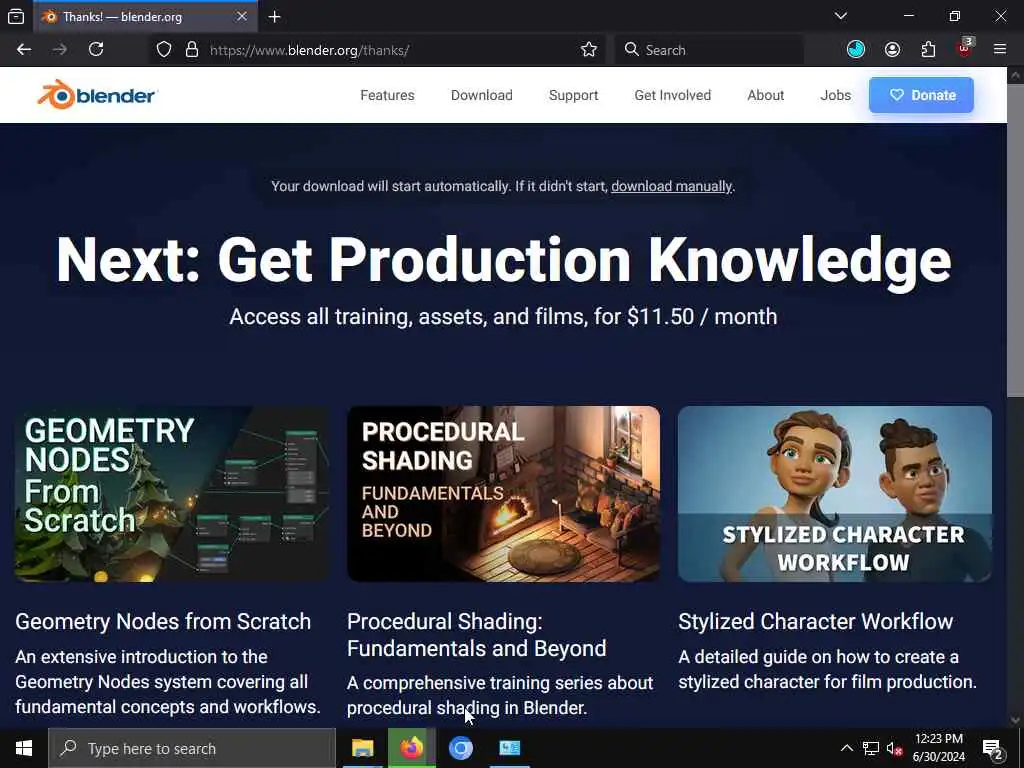Click the browser Search box
This screenshot has height=768, width=1024.
pos(709,50)
